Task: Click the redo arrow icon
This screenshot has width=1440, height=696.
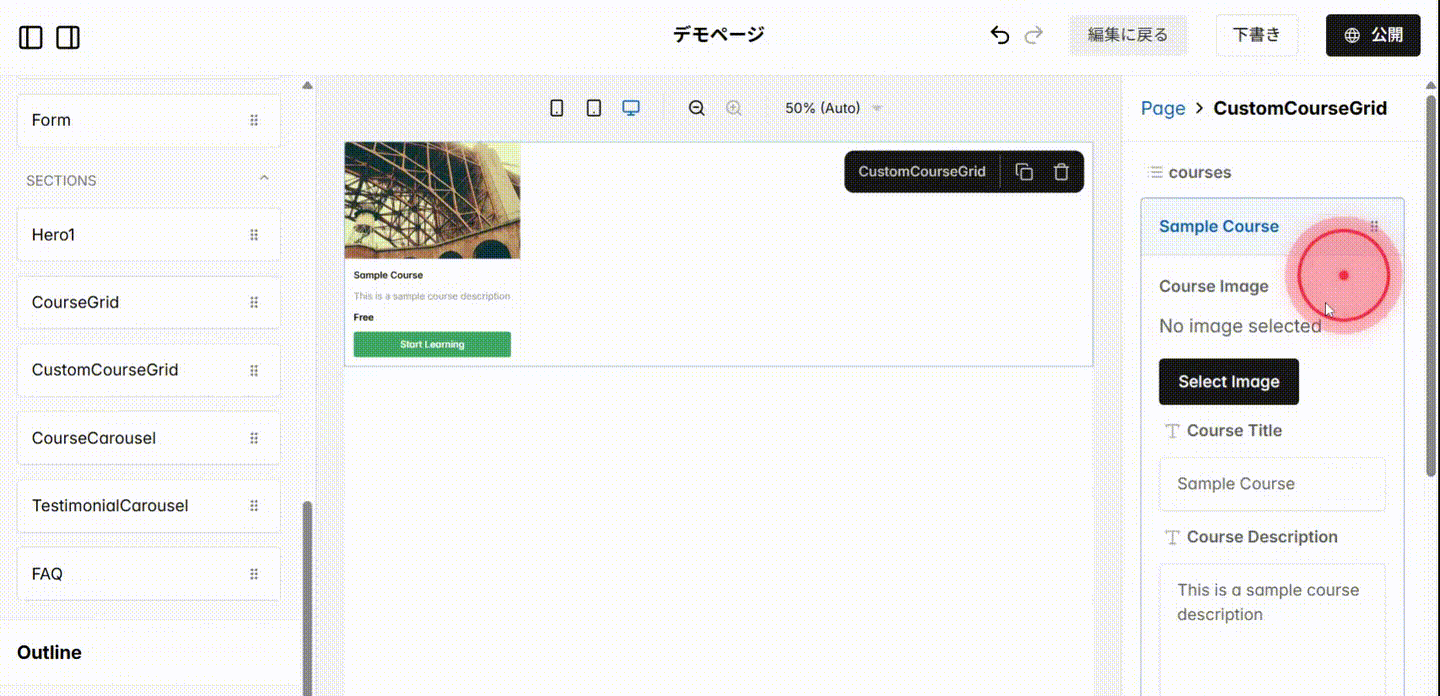Action: pyautogui.click(x=1033, y=34)
